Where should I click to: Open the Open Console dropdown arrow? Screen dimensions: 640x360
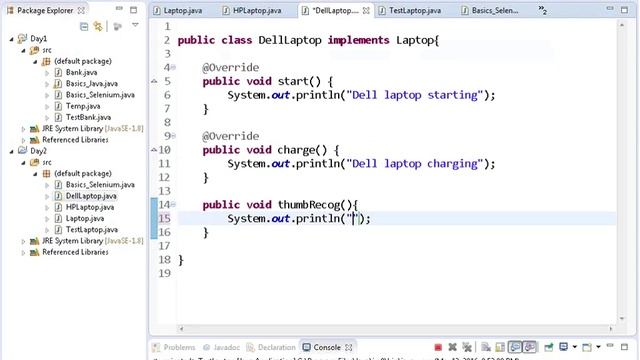(x=598, y=347)
